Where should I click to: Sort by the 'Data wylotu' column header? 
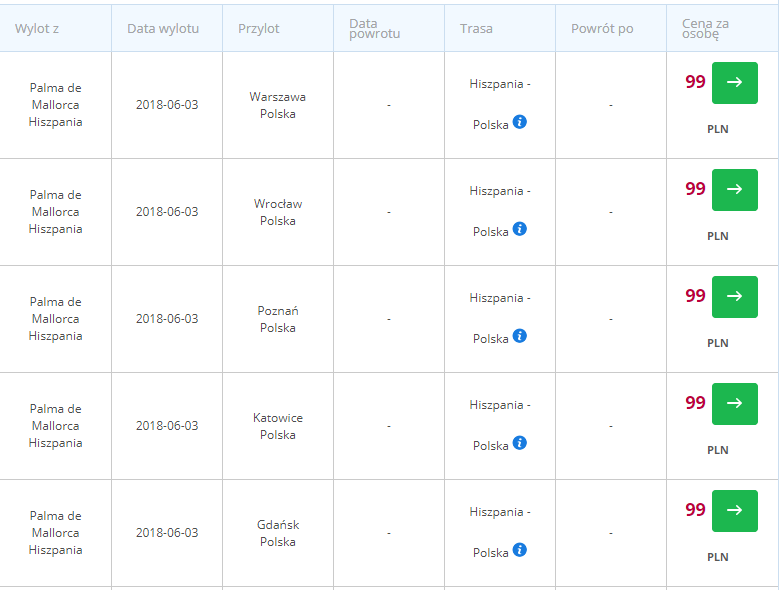pos(163,28)
